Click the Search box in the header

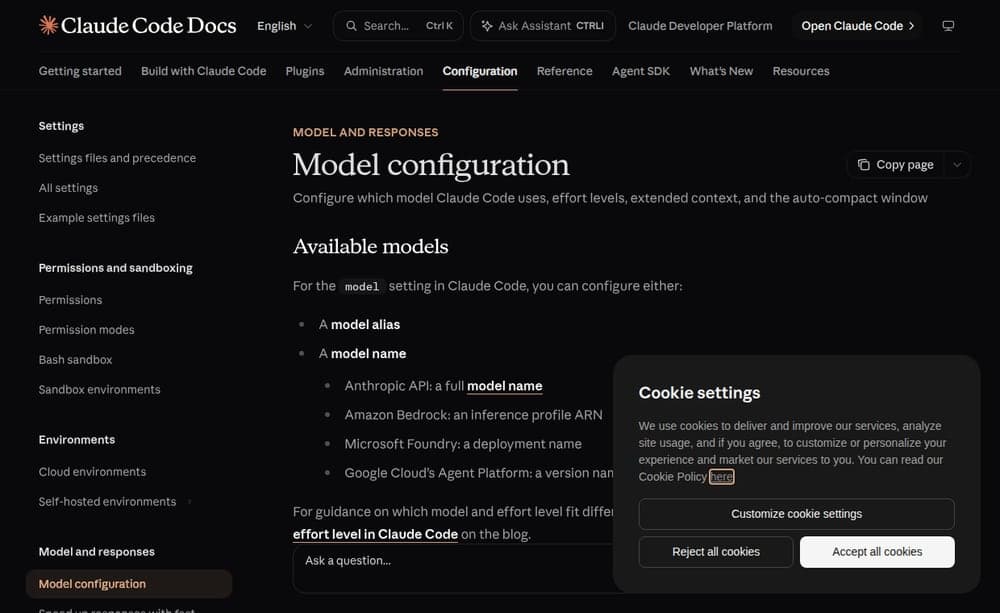point(398,26)
